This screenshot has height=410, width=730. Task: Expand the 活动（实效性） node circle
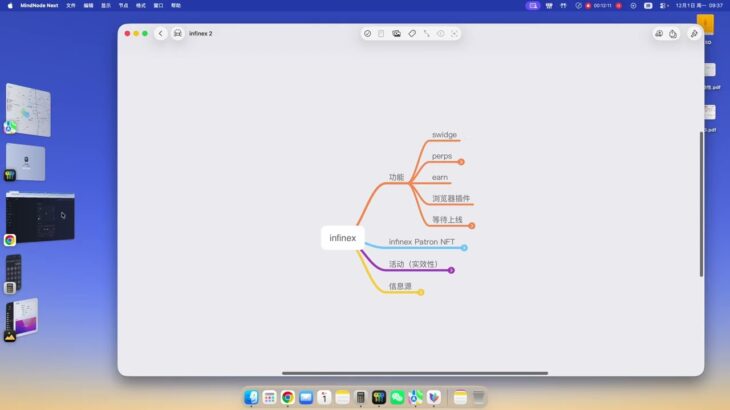(x=451, y=270)
